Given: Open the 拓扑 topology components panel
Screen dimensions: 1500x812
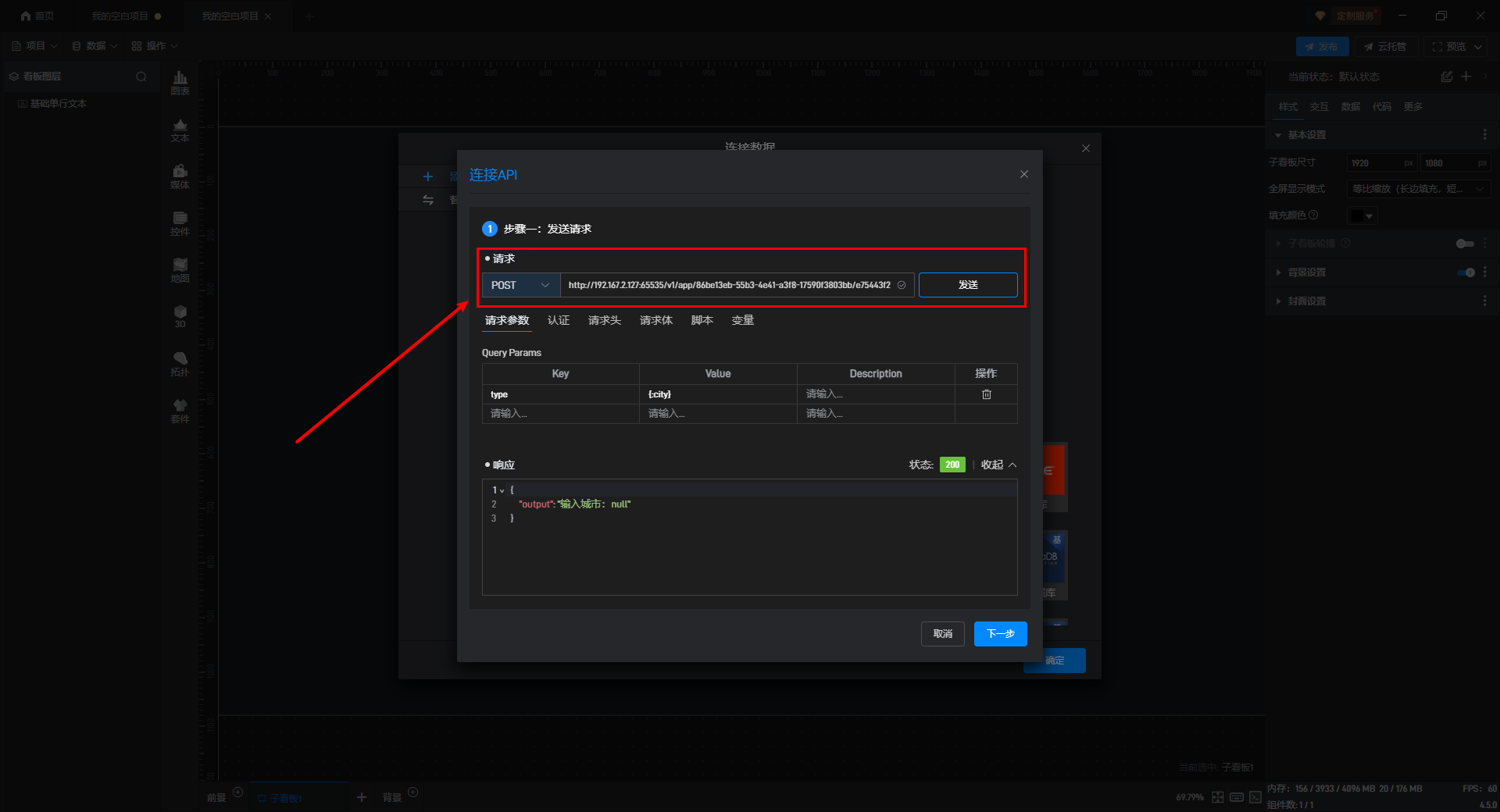Looking at the screenshot, I should tap(180, 363).
